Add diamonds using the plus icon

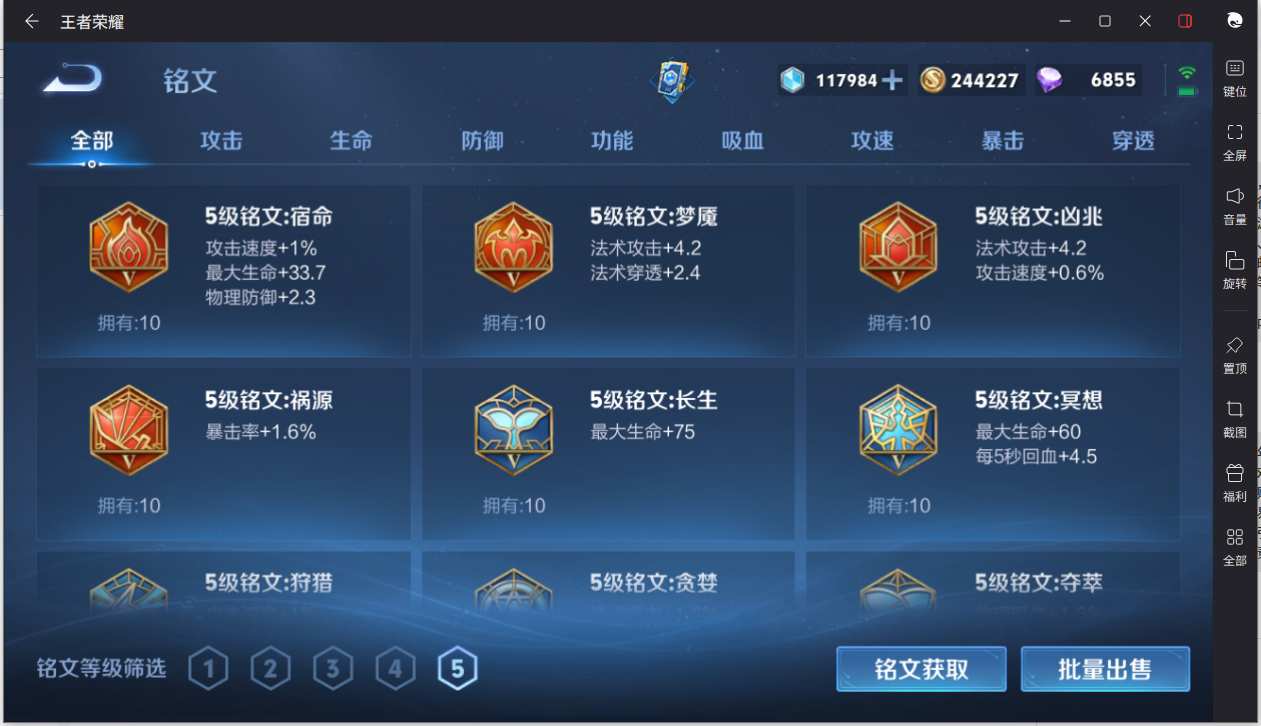(891, 81)
